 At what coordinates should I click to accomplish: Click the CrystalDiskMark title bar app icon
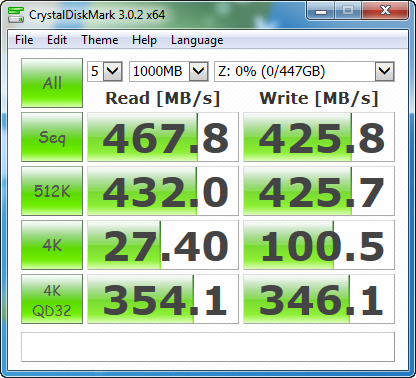tap(16, 14)
